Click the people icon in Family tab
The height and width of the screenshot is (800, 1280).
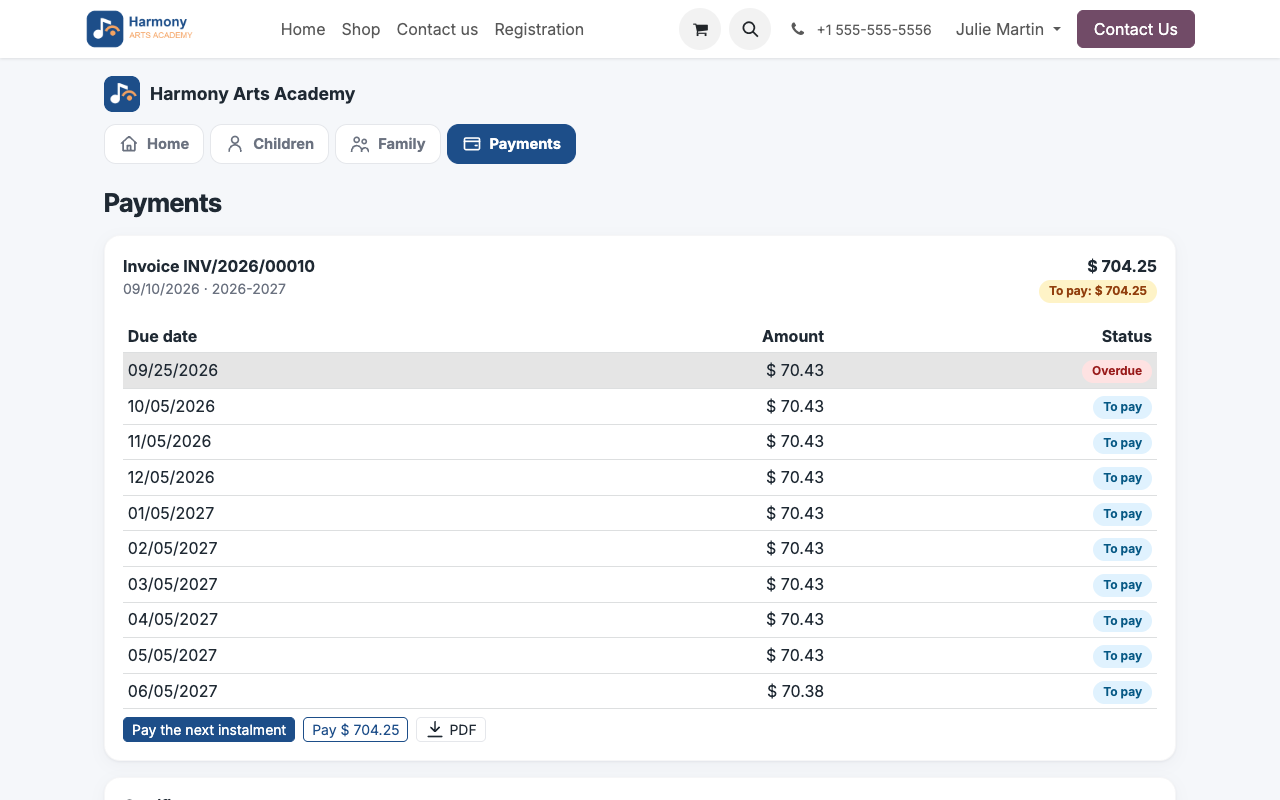360,144
